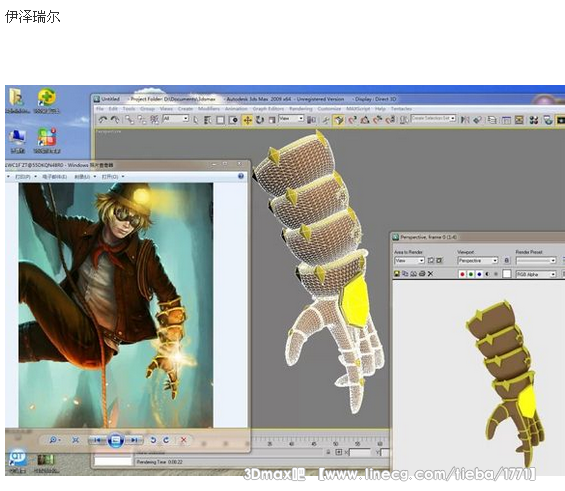Open the Curve Editor icon
Image resolution: width=565 pixels, height=491 pixels.
pyautogui.click(x=506, y=120)
